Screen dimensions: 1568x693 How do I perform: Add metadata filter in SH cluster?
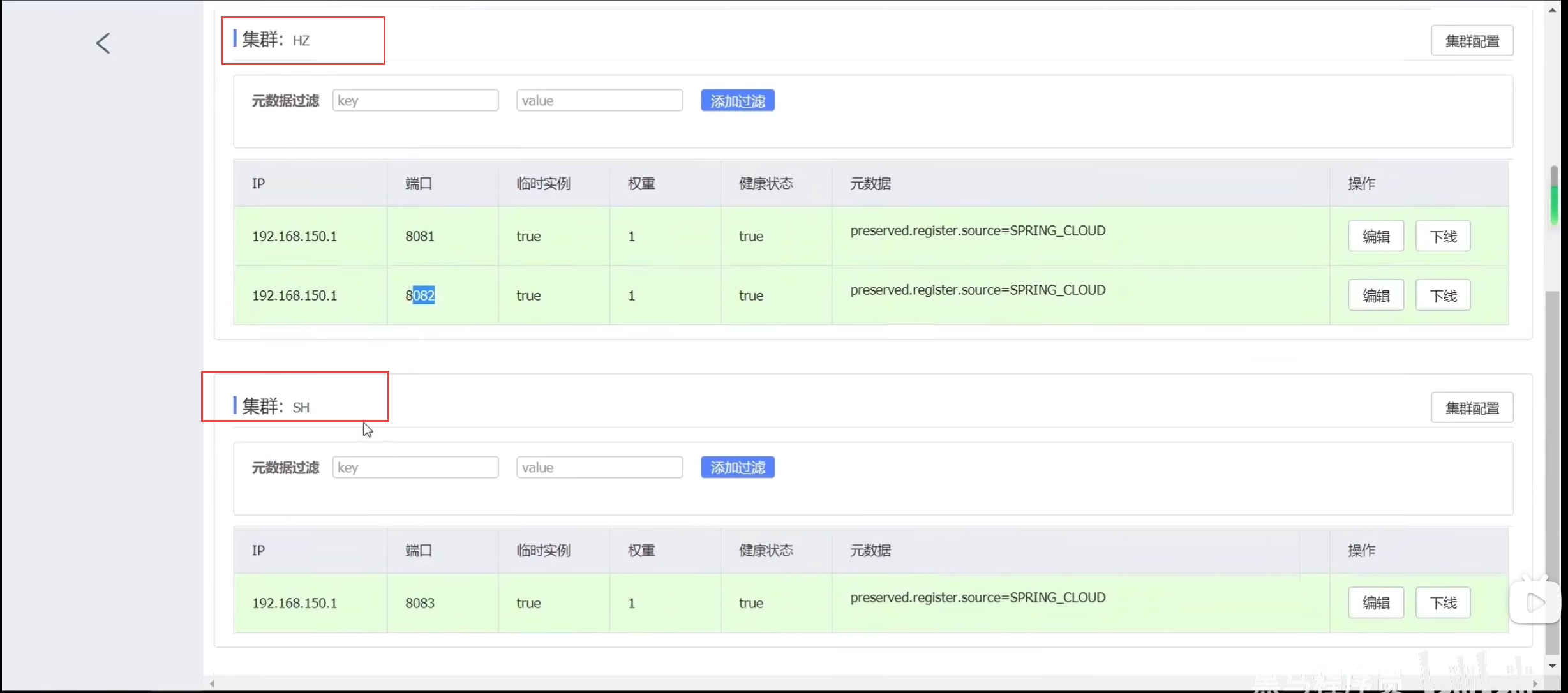coord(737,468)
